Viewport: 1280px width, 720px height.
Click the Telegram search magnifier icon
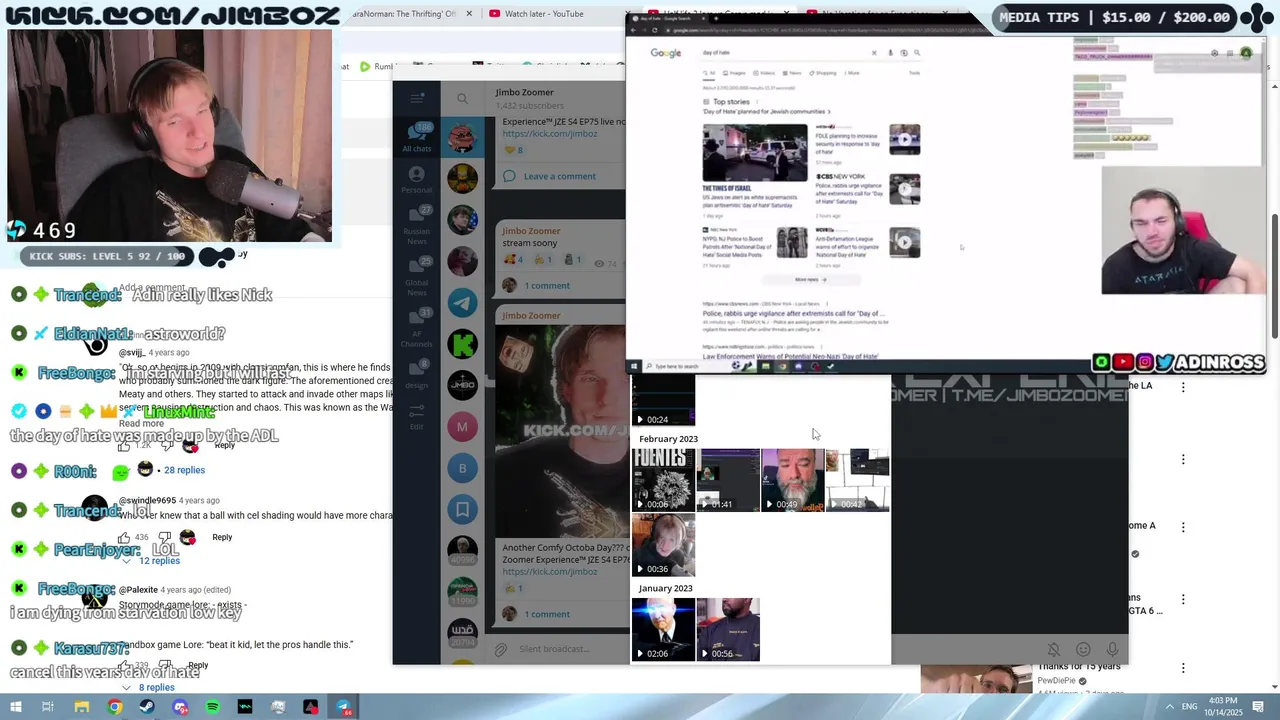point(462,99)
